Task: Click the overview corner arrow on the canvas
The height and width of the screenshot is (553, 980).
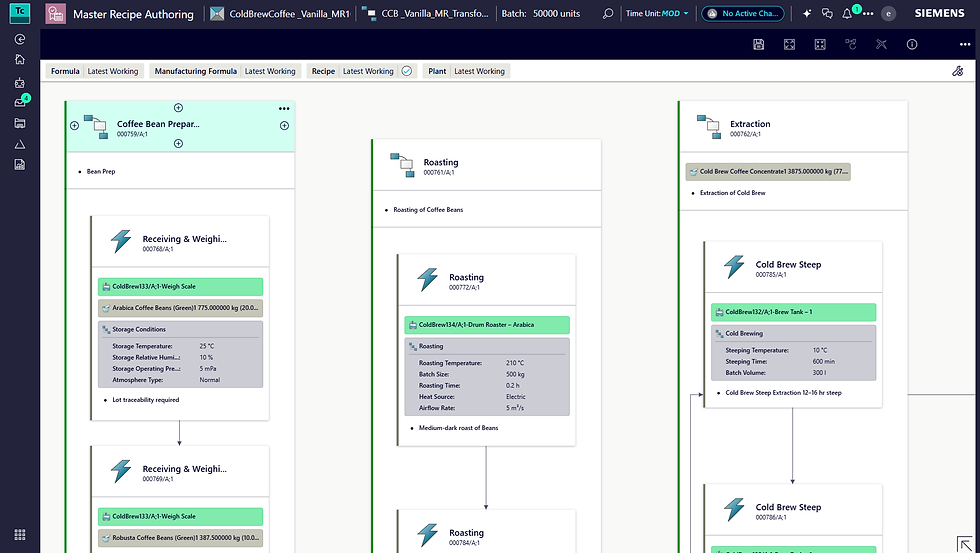Action: (x=965, y=544)
